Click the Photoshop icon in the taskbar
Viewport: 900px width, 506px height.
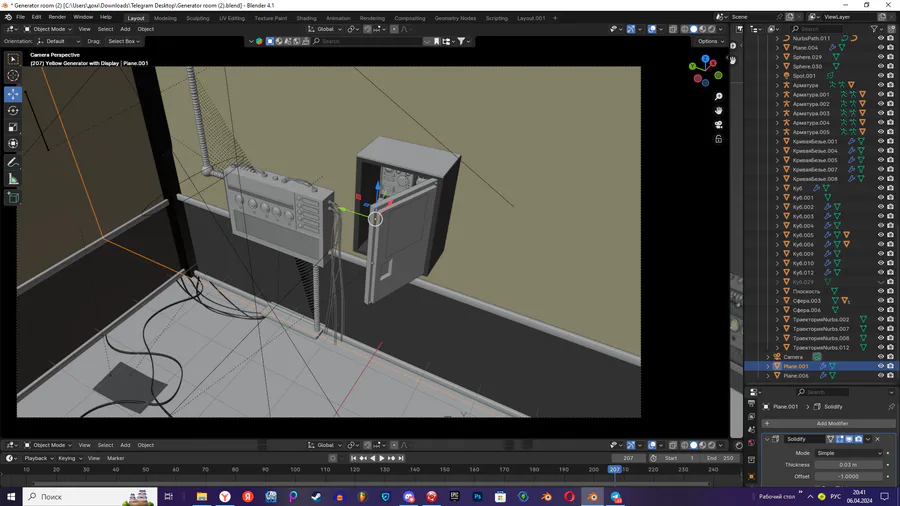[478, 496]
